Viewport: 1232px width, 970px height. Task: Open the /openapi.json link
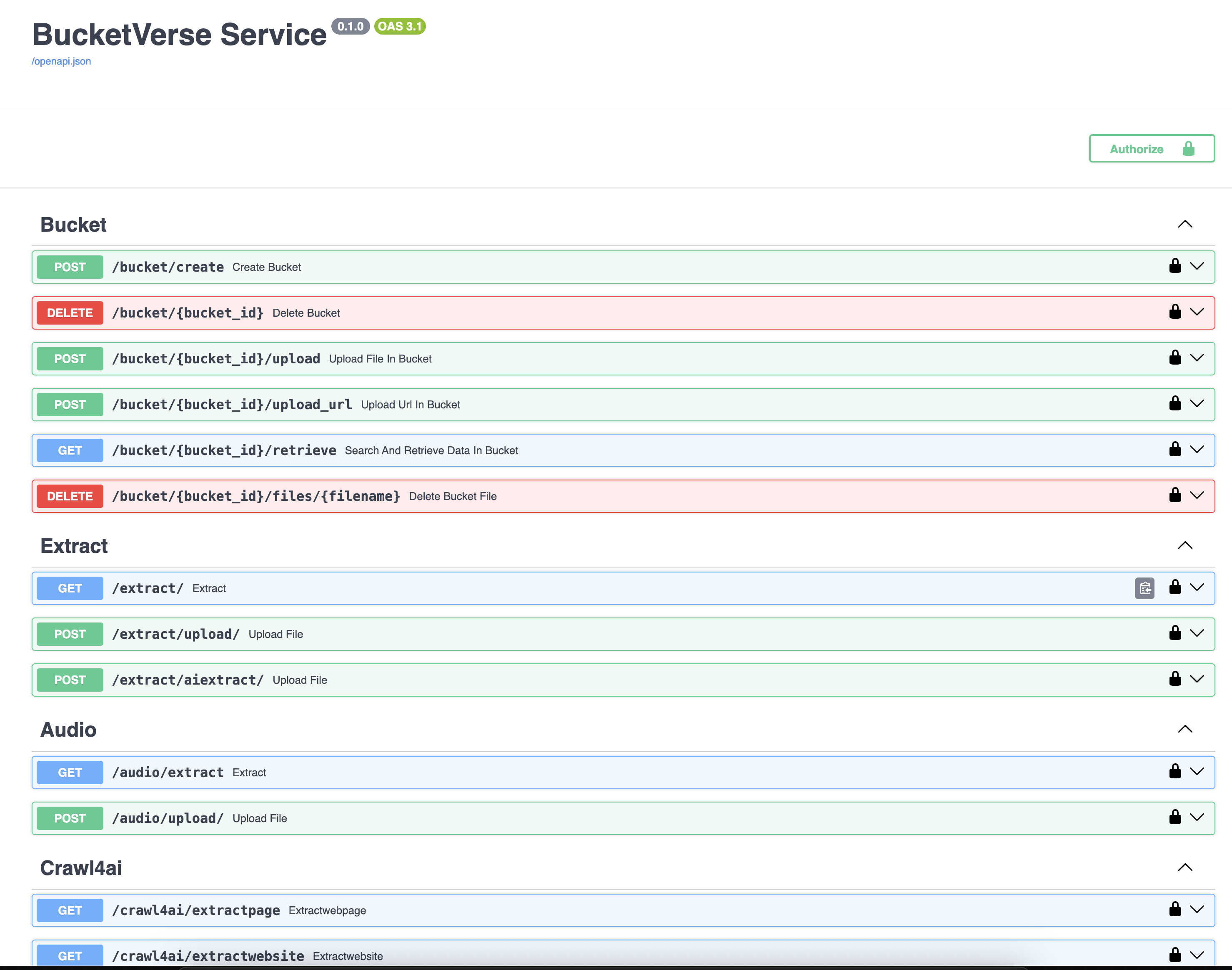click(x=61, y=61)
